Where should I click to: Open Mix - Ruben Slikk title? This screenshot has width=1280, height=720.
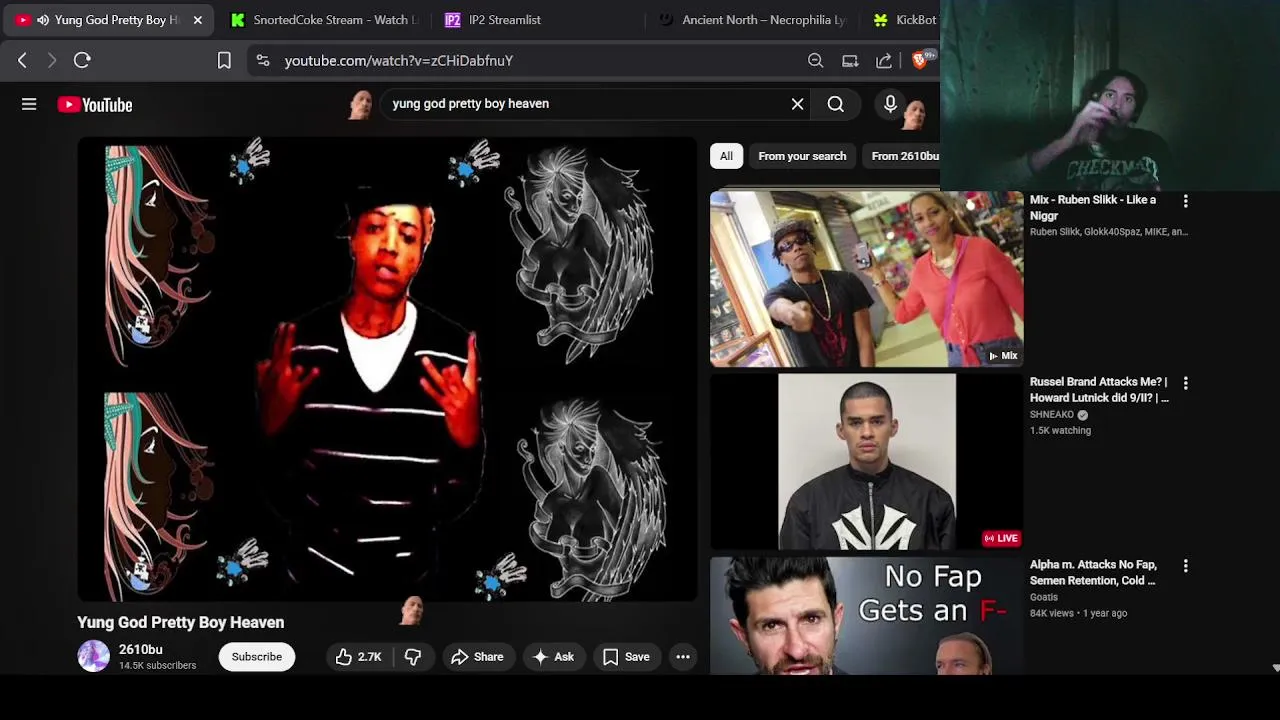tap(1093, 208)
